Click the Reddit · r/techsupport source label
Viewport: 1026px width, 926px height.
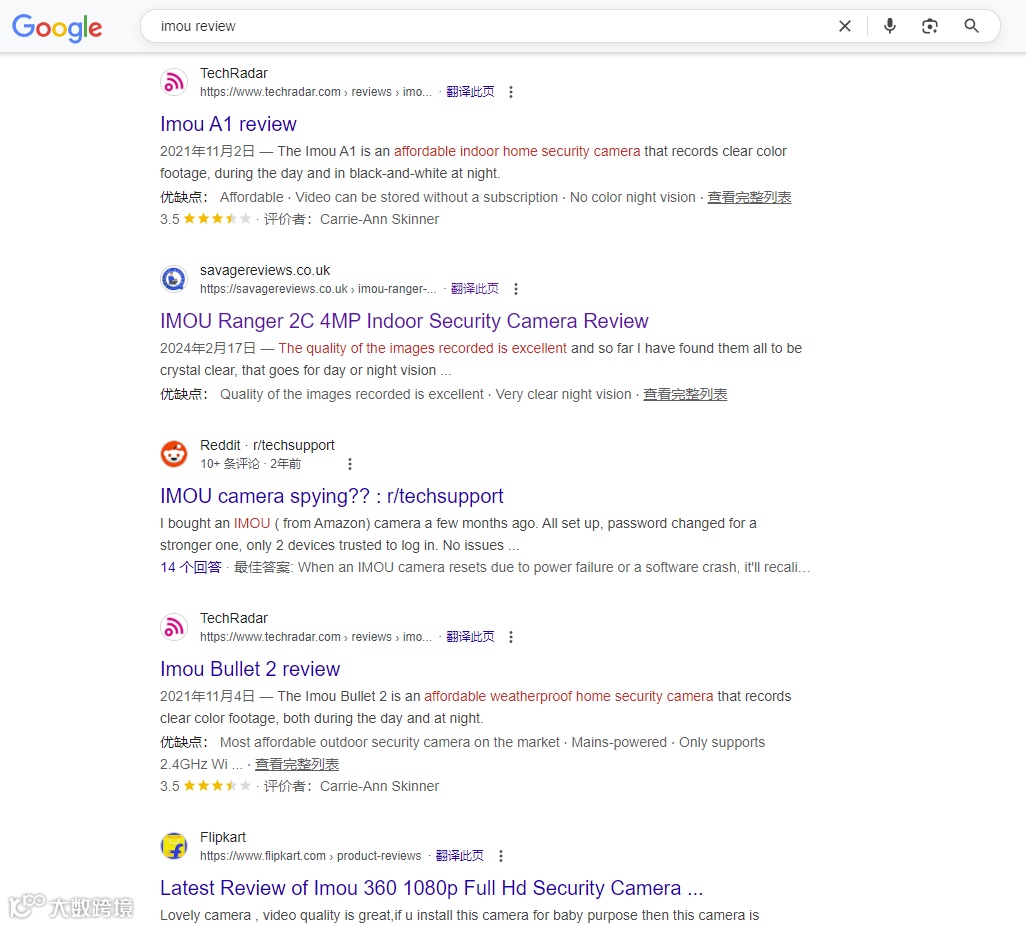coord(267,445)
